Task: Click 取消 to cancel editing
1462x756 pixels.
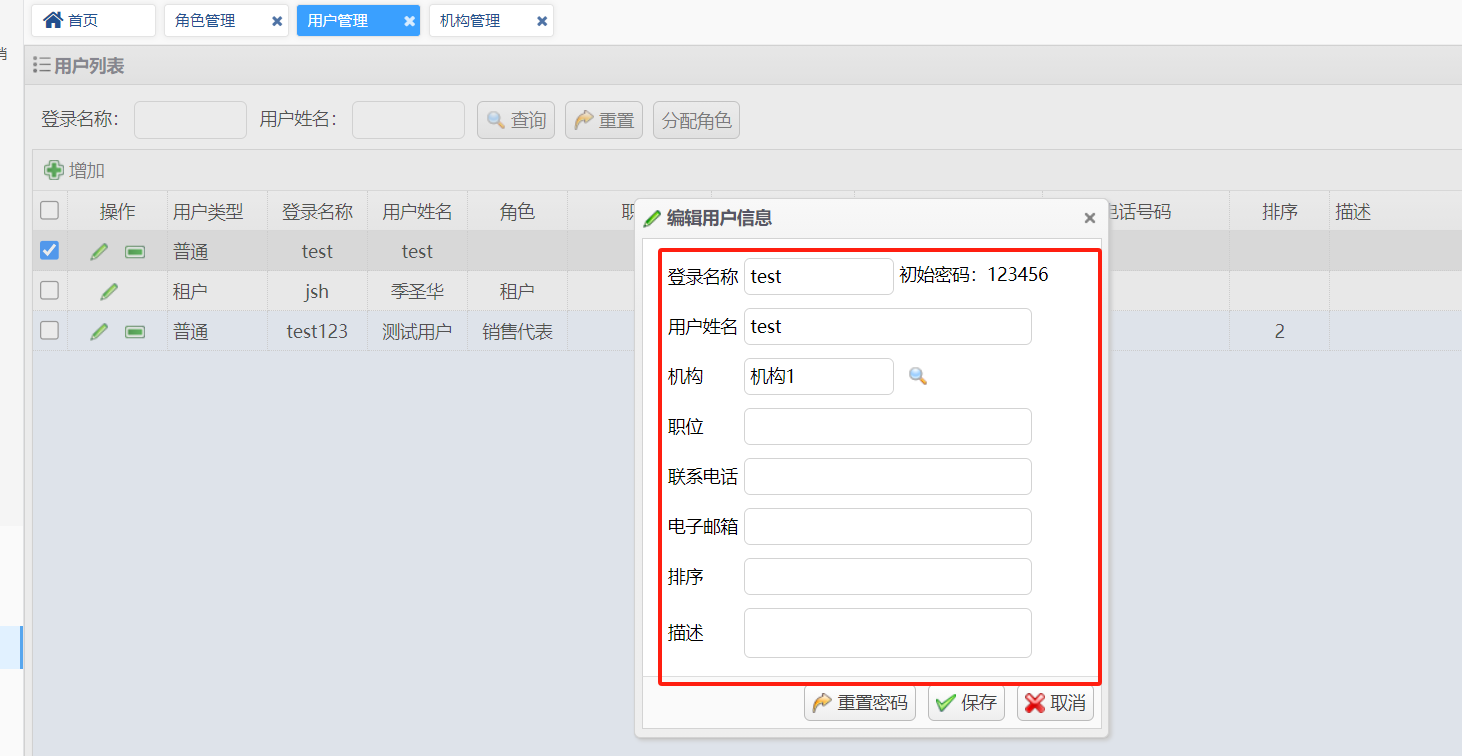Action: pos(1054,702)
